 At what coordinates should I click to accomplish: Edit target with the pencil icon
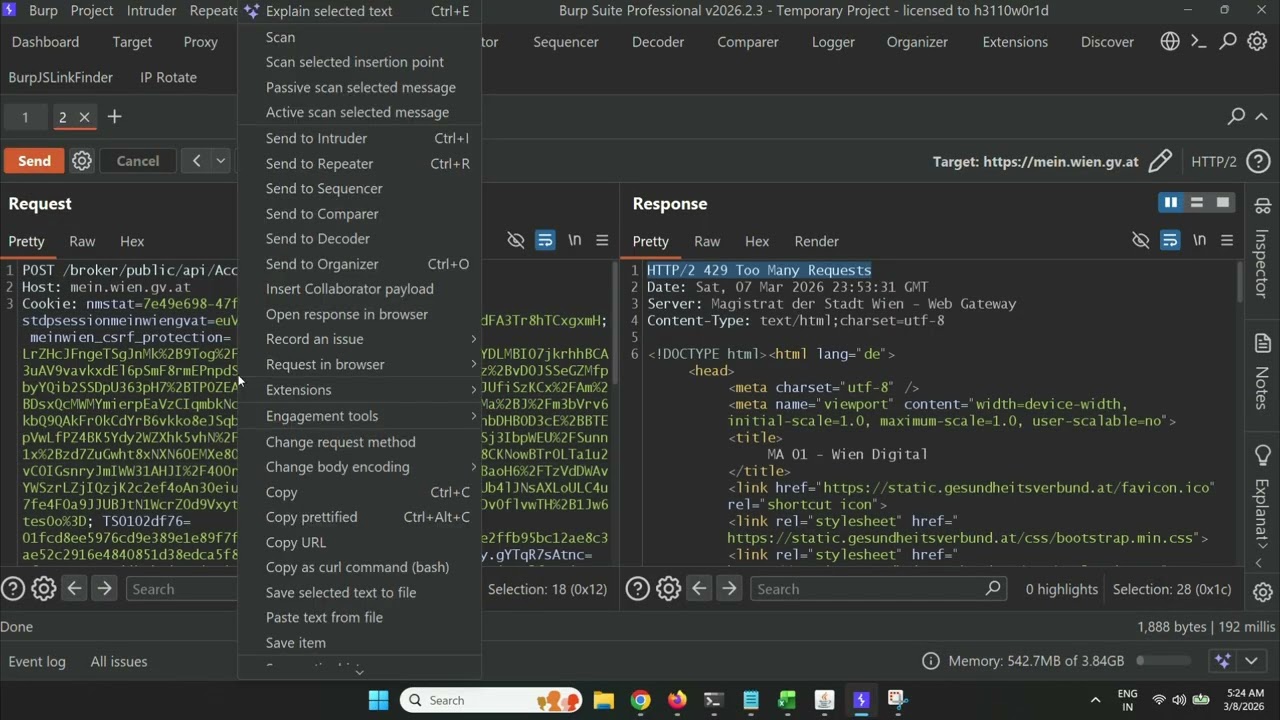click(1160, 161)
